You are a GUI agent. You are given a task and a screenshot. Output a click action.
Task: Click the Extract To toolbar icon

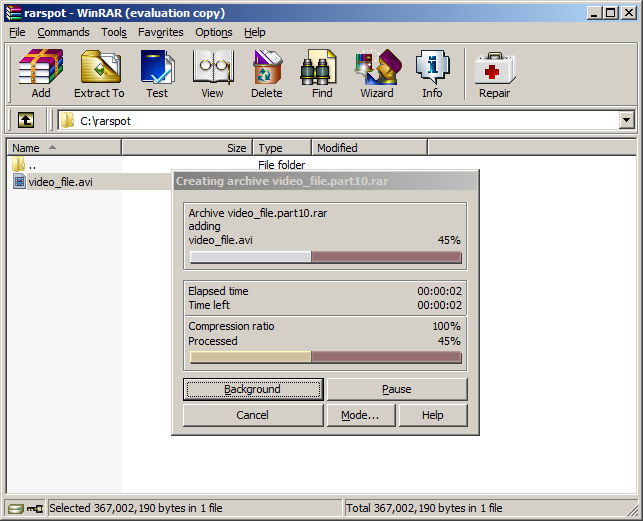coord(99,74)
